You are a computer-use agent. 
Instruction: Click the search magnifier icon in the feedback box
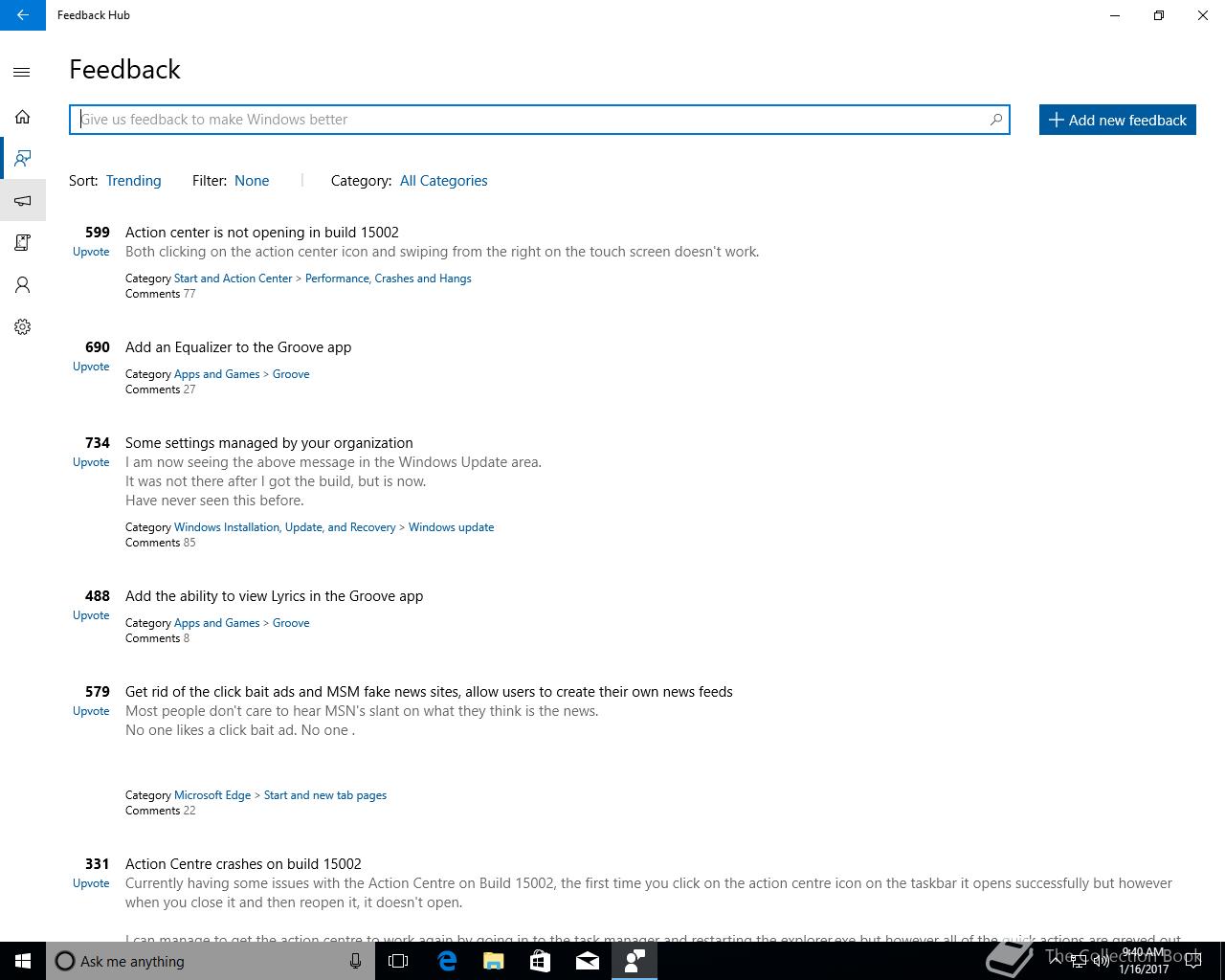point(995,120)
